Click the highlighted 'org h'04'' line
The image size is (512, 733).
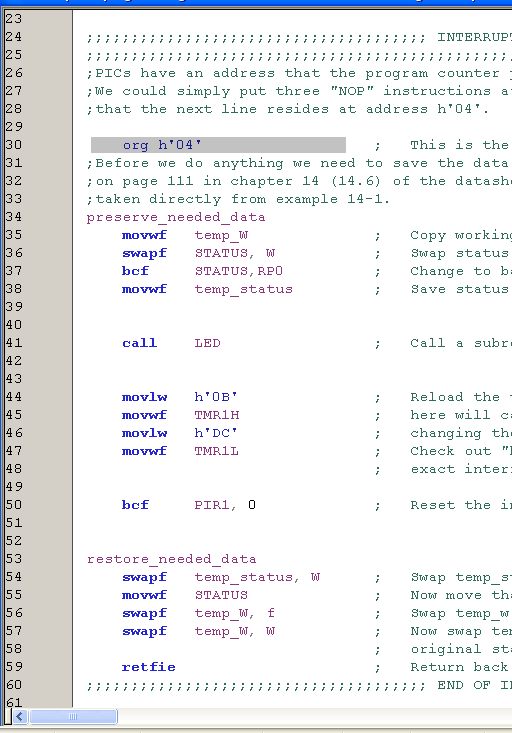pyautogui.click(x=218, y=145)
